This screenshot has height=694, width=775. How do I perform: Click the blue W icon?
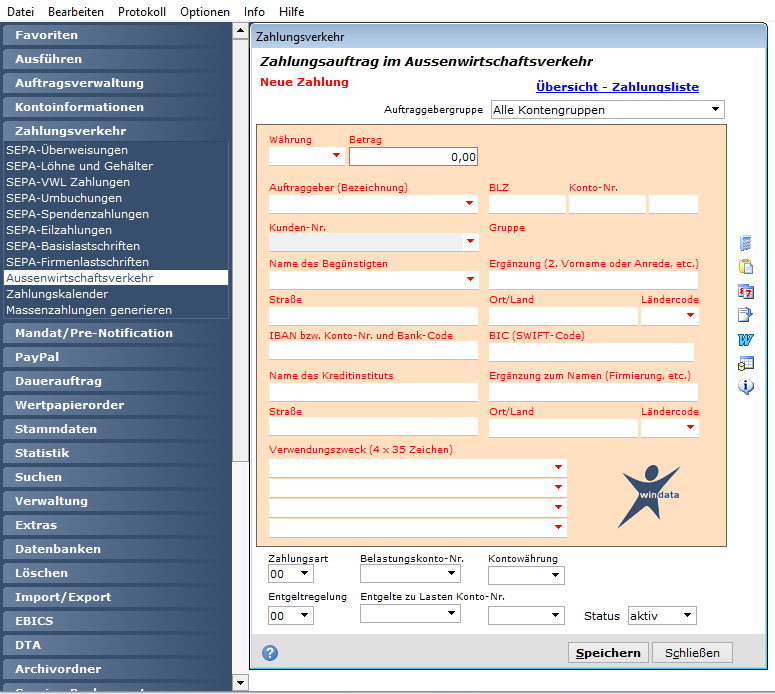745,339
